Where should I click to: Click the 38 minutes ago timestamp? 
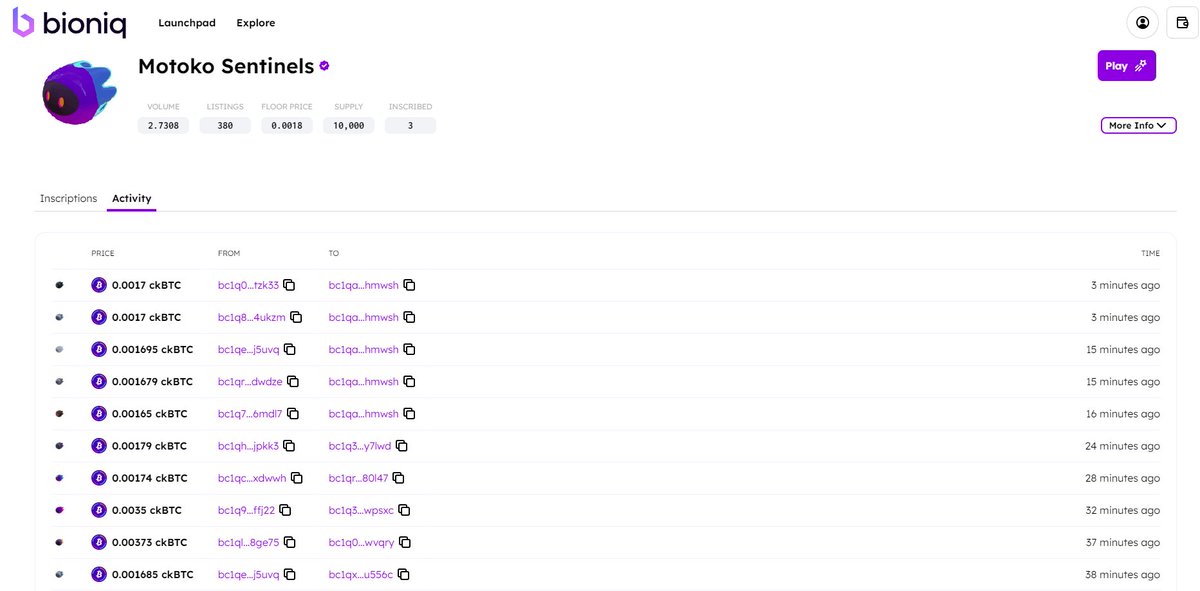click(1123, 574)
